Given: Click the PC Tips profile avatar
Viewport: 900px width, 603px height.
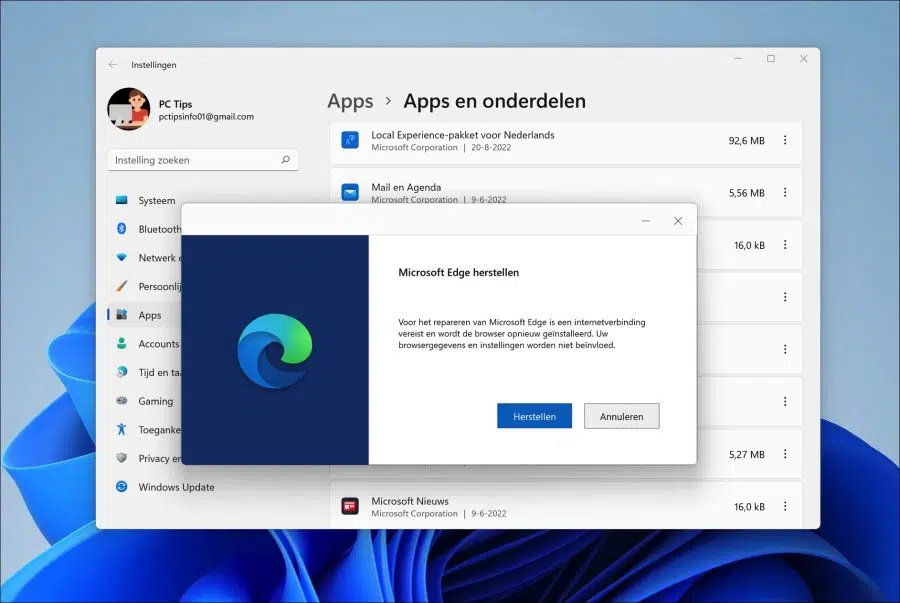Looking at the screenshot, I should tap(129, 109).
